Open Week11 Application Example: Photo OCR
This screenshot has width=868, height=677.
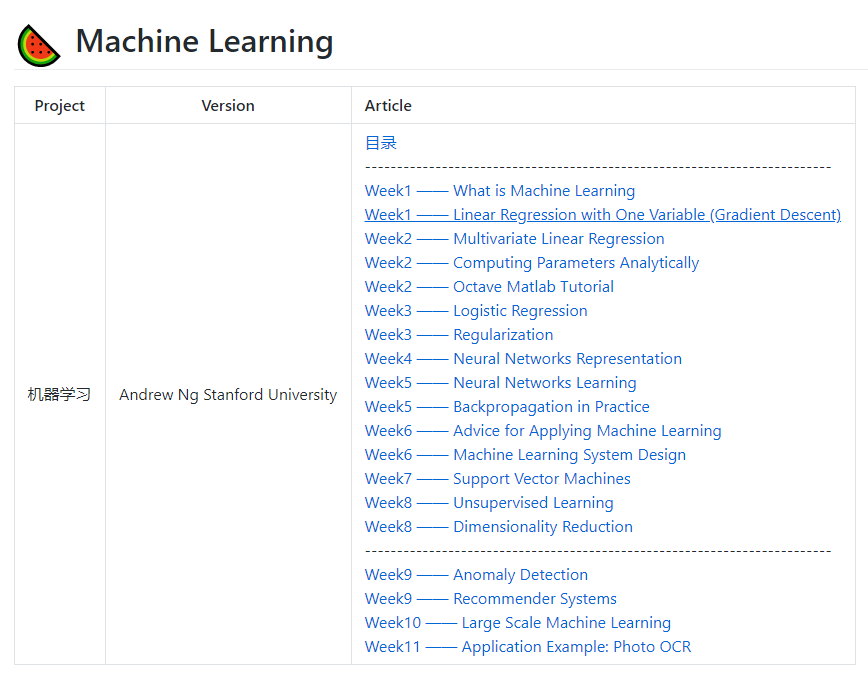pos(528,647)
